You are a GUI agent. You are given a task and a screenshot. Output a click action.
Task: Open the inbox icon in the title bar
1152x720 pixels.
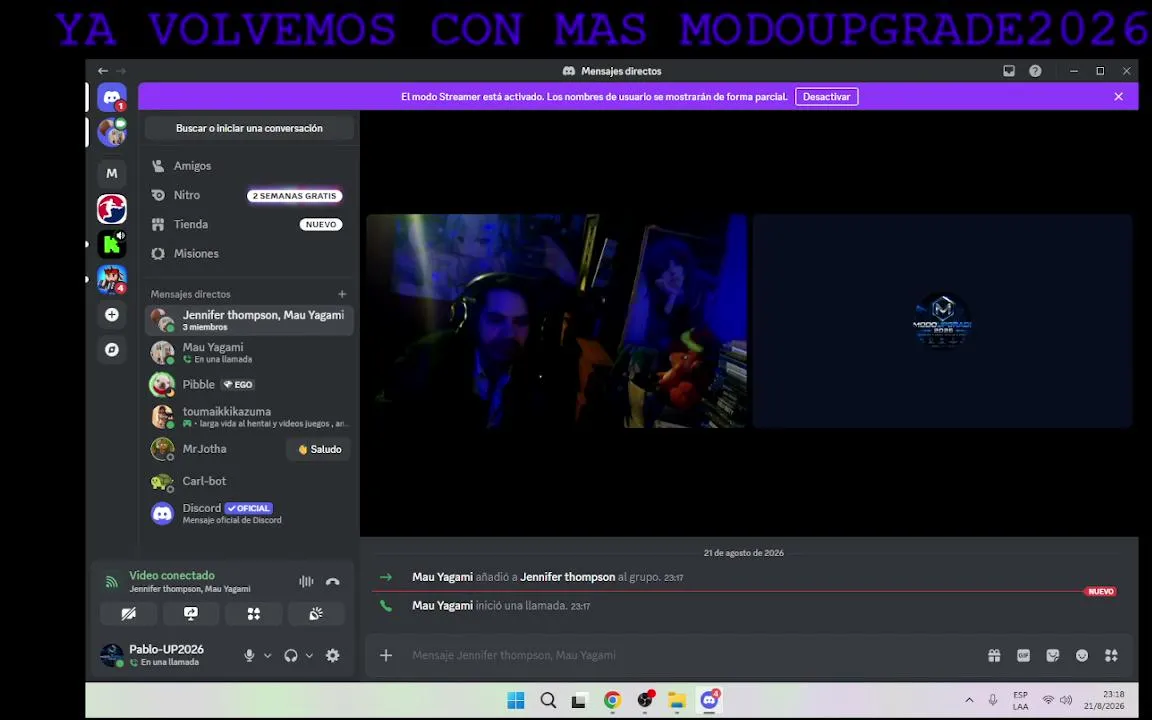tap(1009, 71)
